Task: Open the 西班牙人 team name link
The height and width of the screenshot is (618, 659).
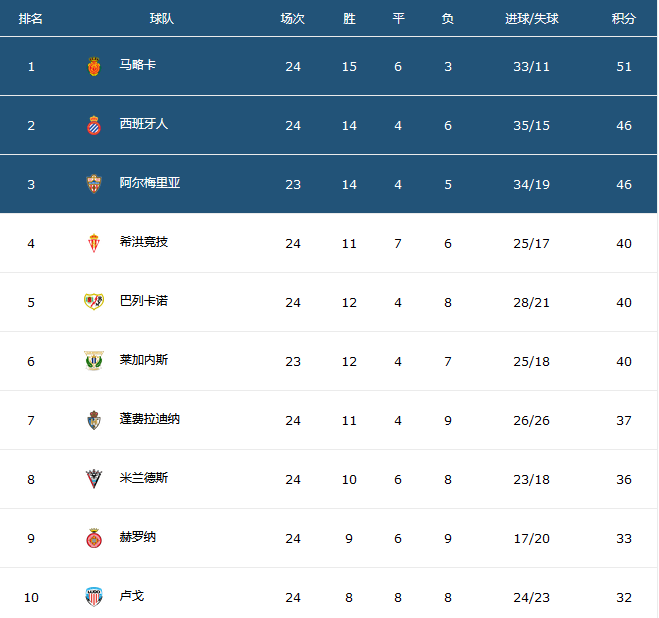Action: [x=143, y=124]
